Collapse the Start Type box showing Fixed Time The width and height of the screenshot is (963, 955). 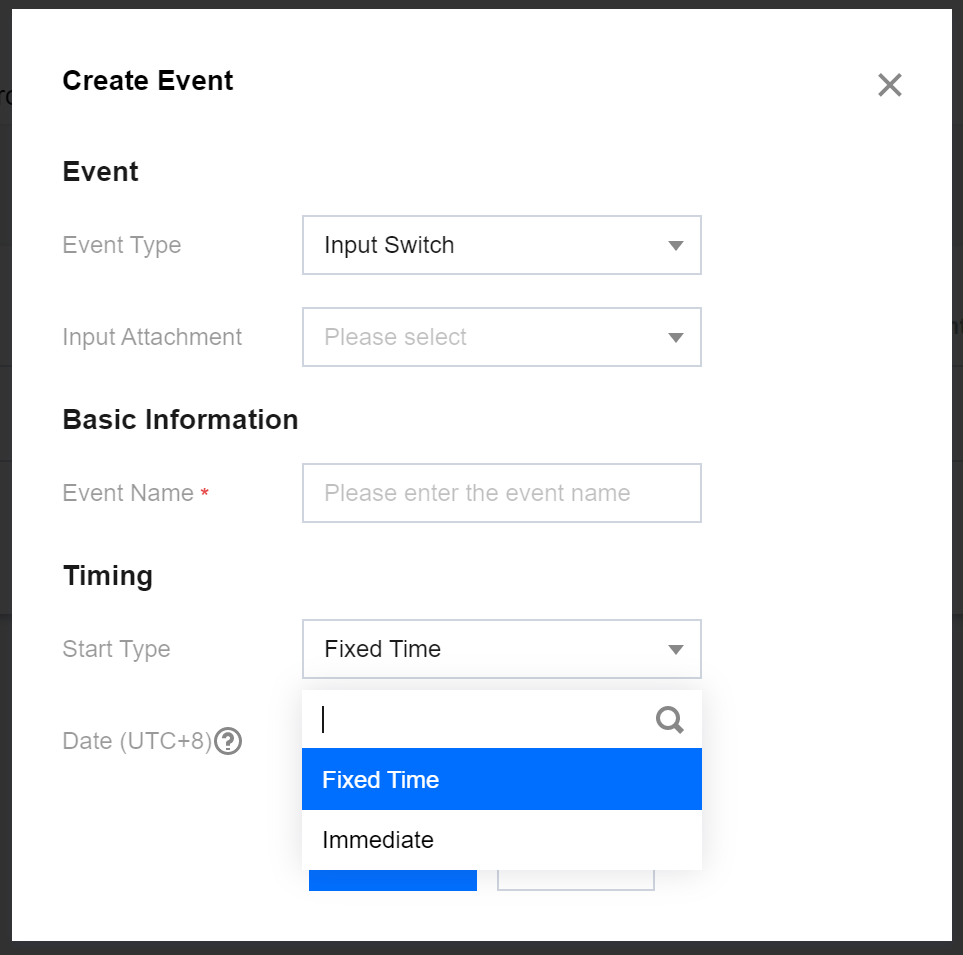[x=500, y=649]
